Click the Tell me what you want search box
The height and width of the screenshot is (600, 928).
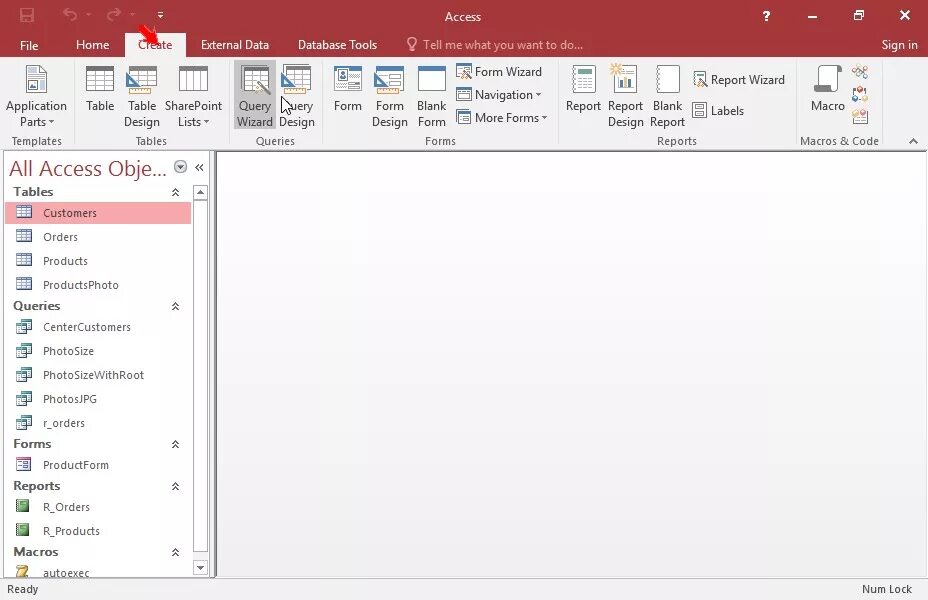tap(495, 45)
